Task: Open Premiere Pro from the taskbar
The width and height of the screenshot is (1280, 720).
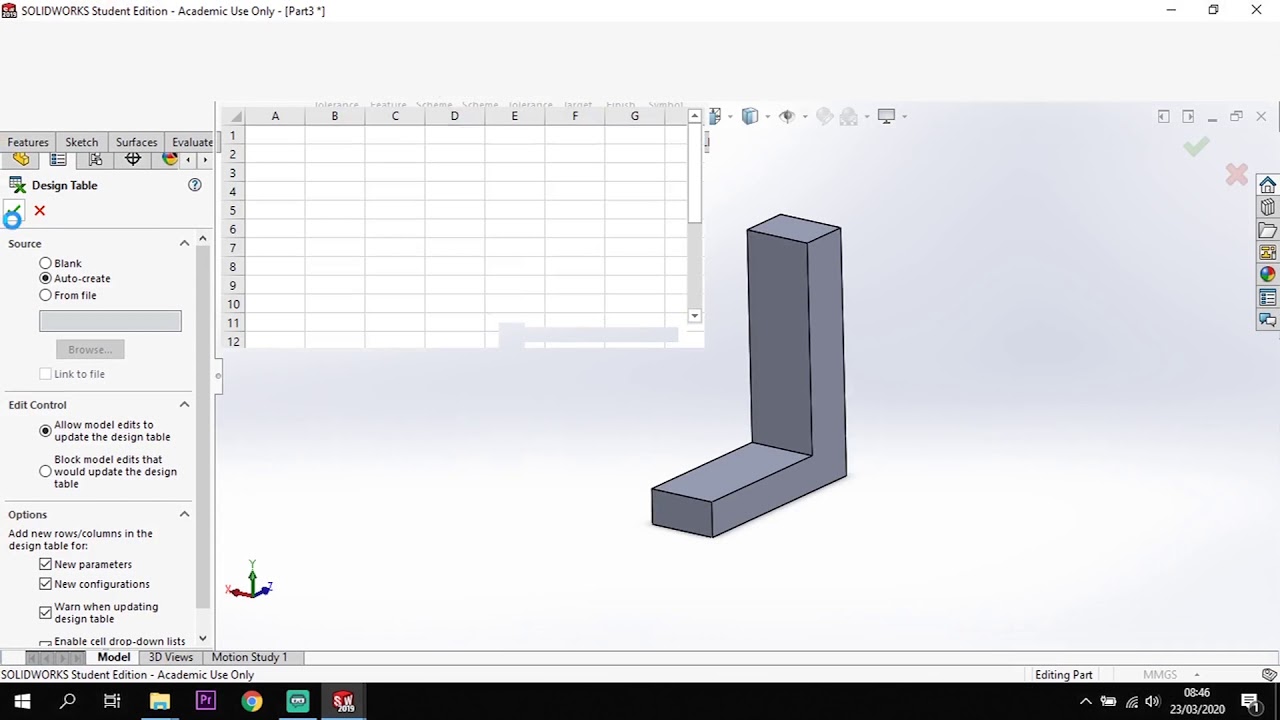Action: pos(206,701)
